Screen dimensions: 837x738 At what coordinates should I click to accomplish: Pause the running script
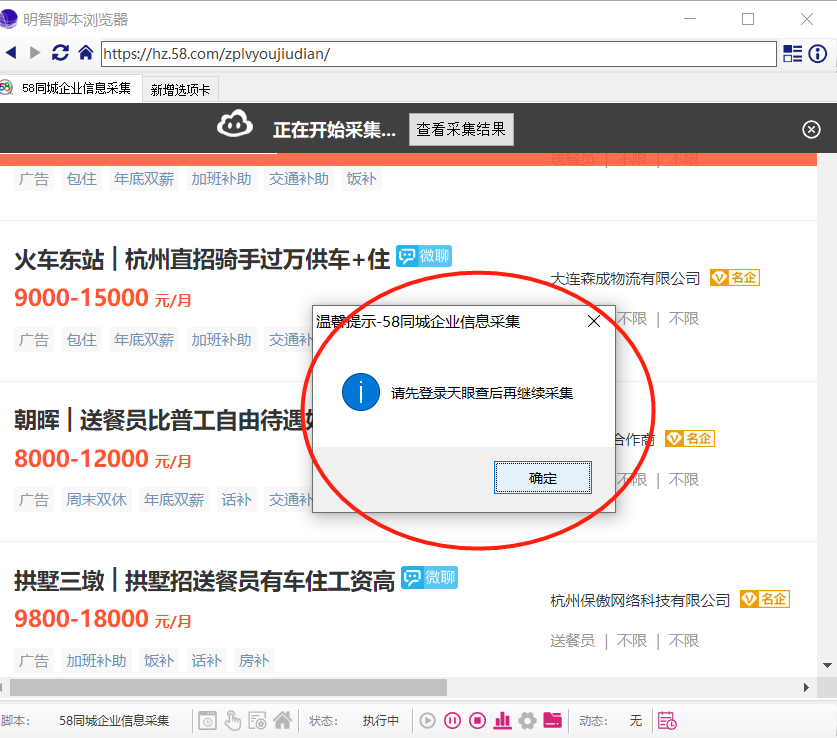point(452,721)
